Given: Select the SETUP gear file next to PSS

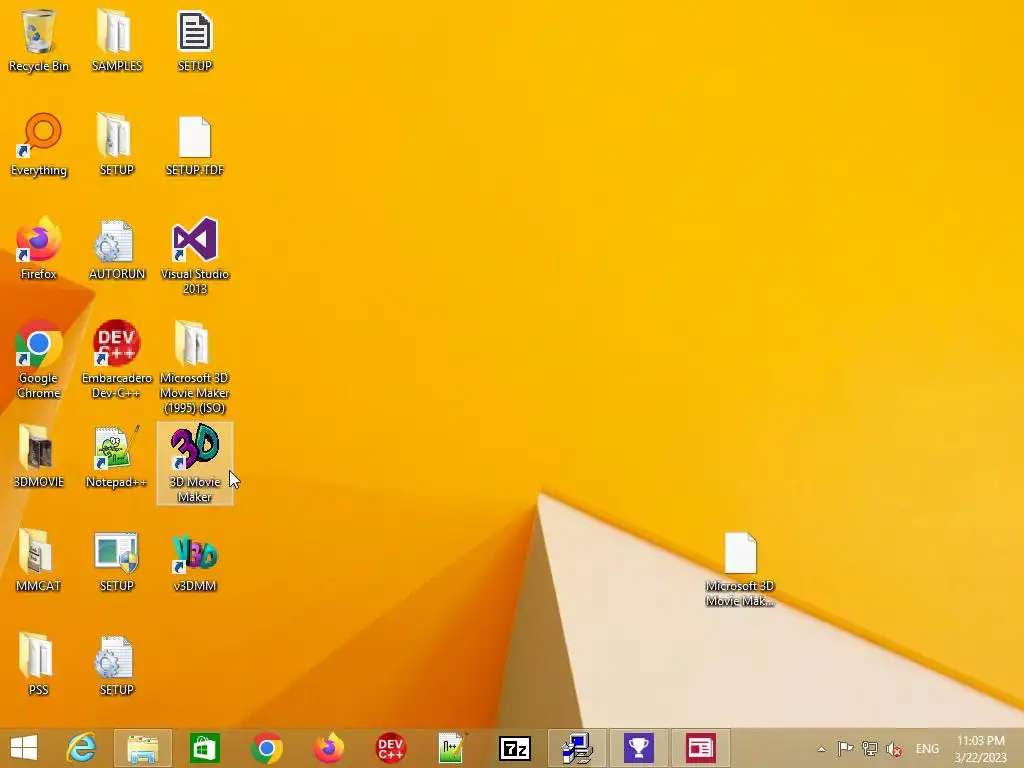Looking at the screenshot, I should click(116, 664).
